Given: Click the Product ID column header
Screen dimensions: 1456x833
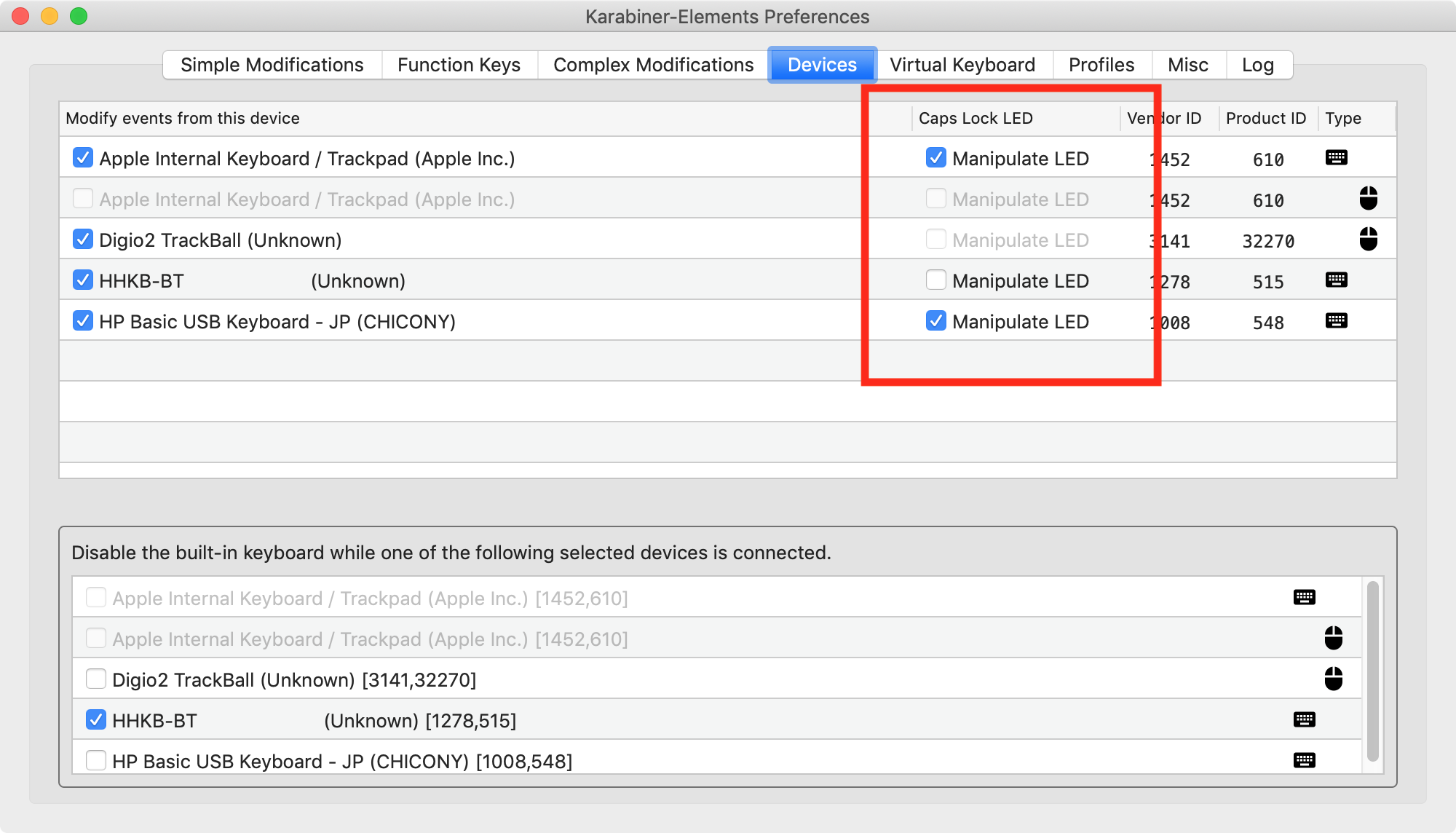Looking at the screenshot, I should click(x=1265, y=118).
